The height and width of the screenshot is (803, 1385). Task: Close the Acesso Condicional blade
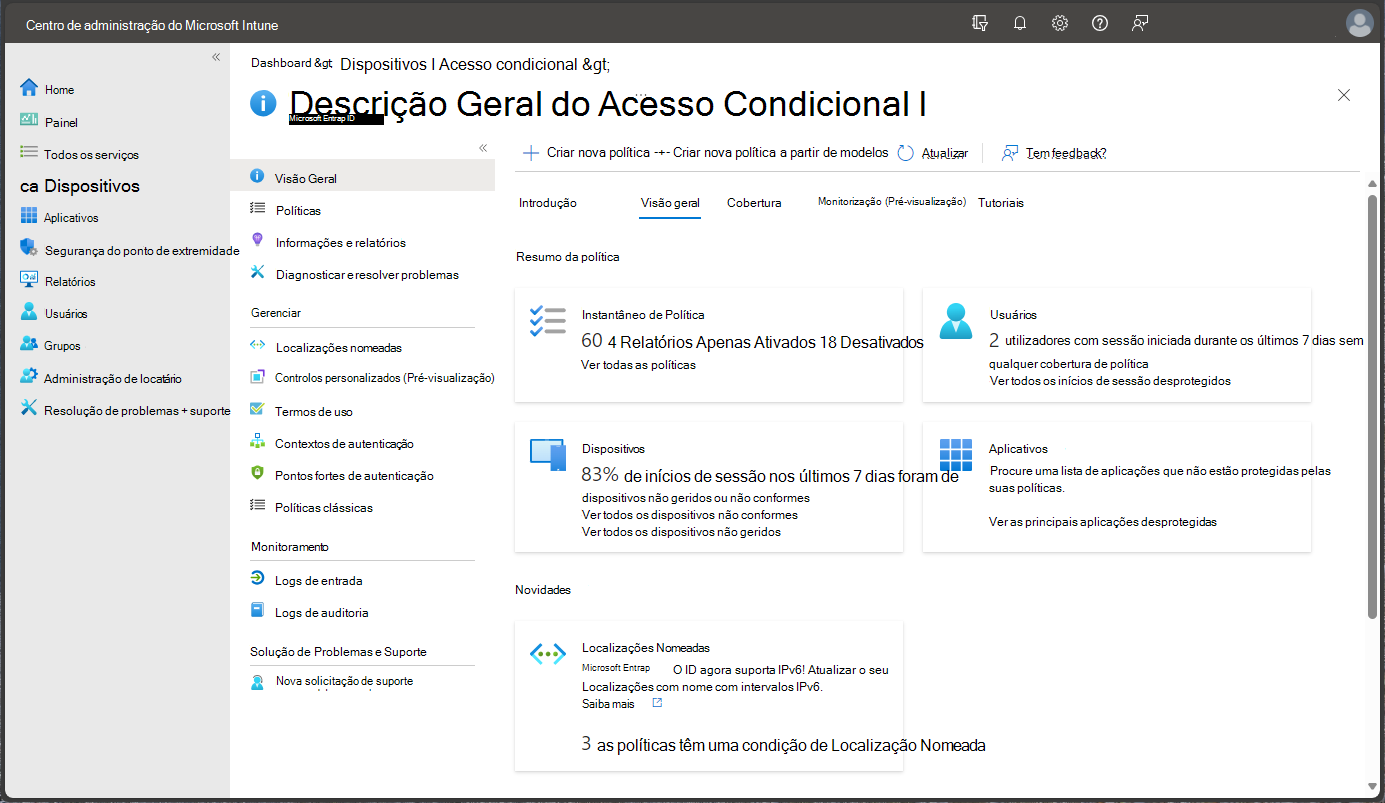point(1344,95)
